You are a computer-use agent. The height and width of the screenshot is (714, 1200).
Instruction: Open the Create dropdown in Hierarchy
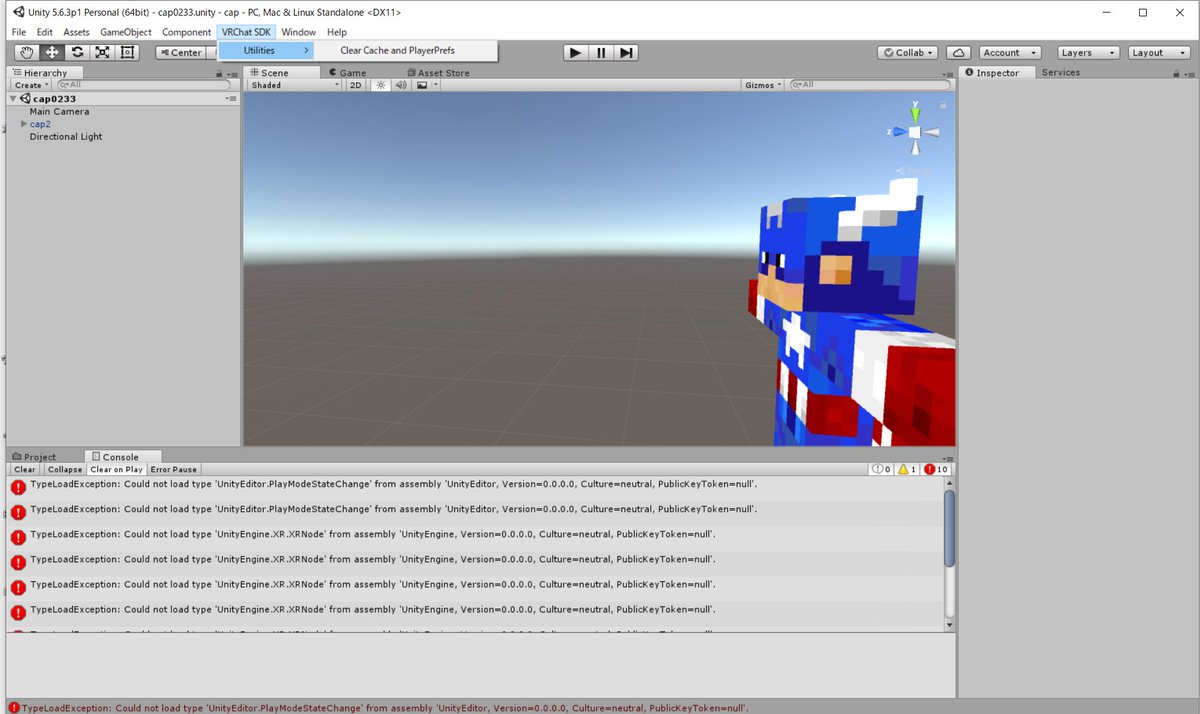pos(30,85)
